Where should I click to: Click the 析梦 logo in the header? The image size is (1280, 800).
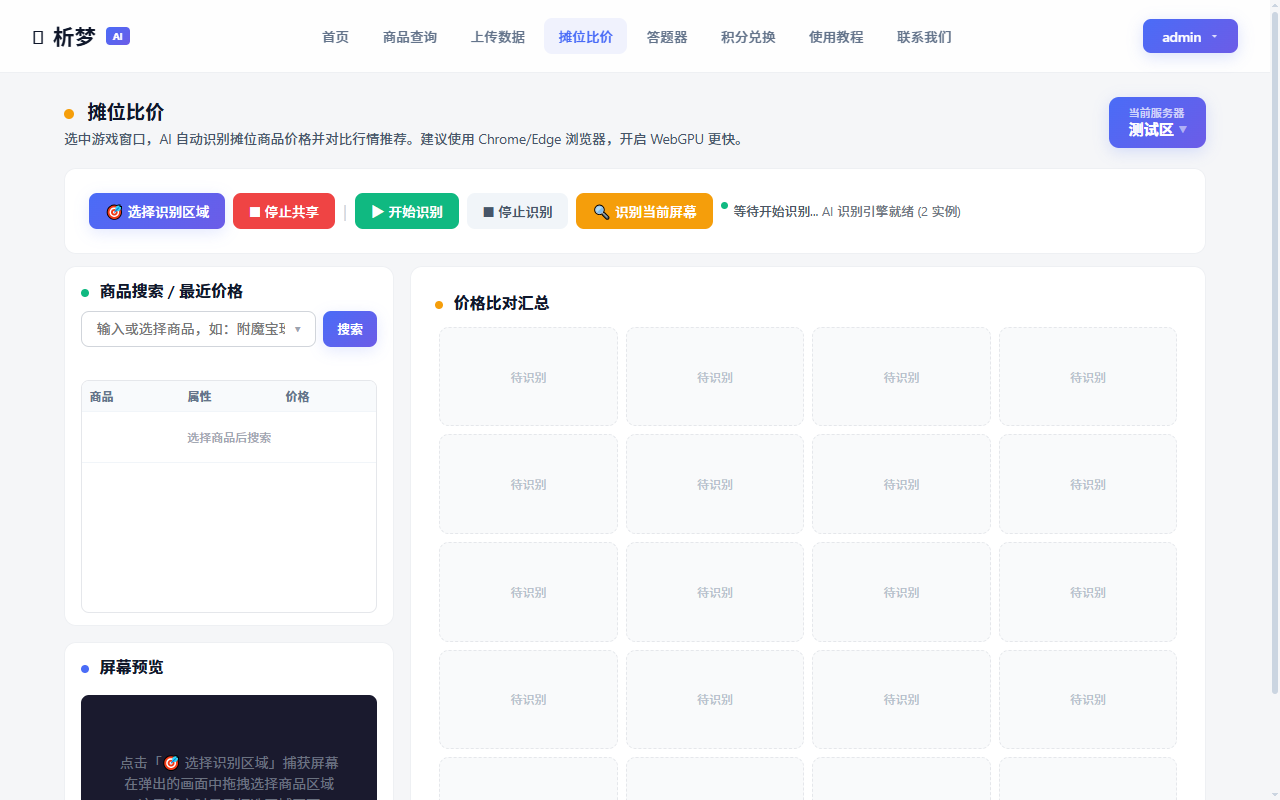[80, 37]
